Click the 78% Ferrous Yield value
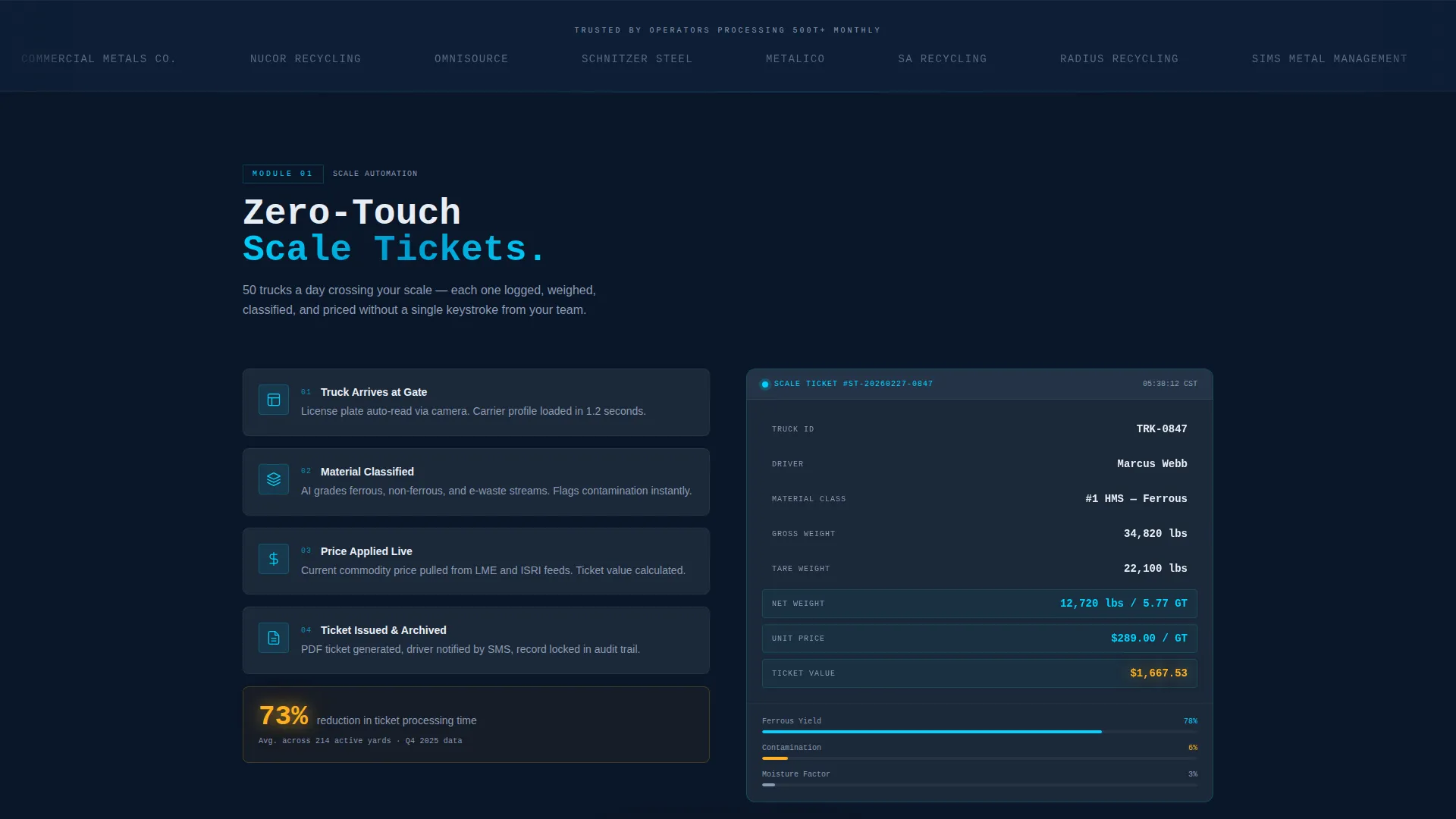The image size is (1456, 819). [x=1191, y=721]
